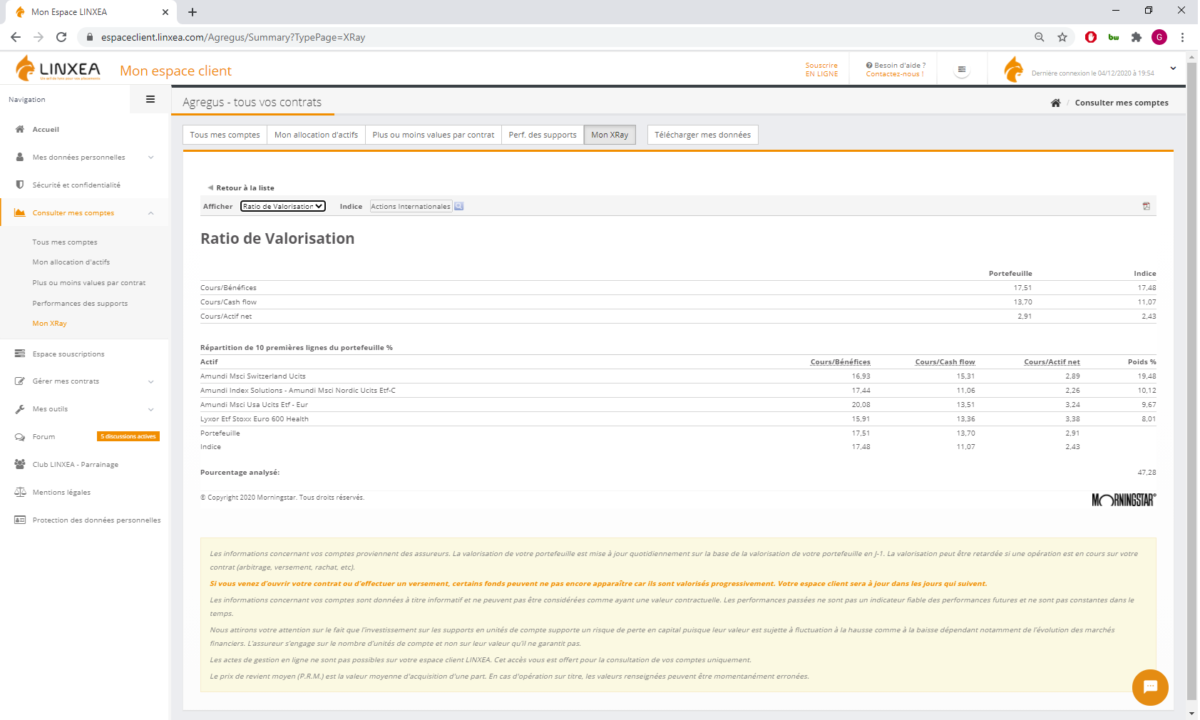This screenshot has width=1200, height=720.
Task: Collapse Consulter mes comptes submenu
Action: click(x=151, y=213)
